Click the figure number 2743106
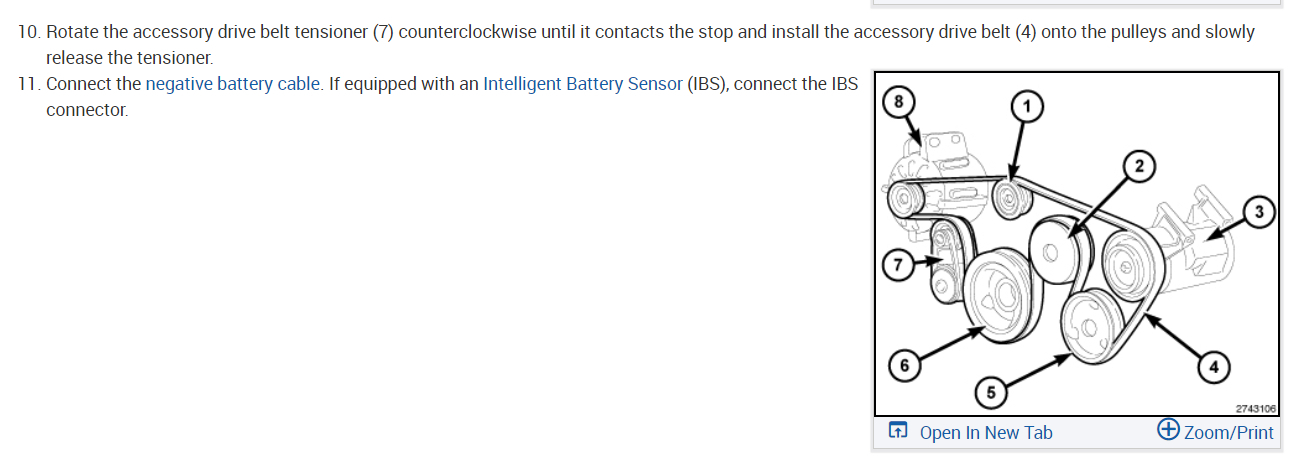The width and height of the screenshot is (1316, 474). [1253, 408]
